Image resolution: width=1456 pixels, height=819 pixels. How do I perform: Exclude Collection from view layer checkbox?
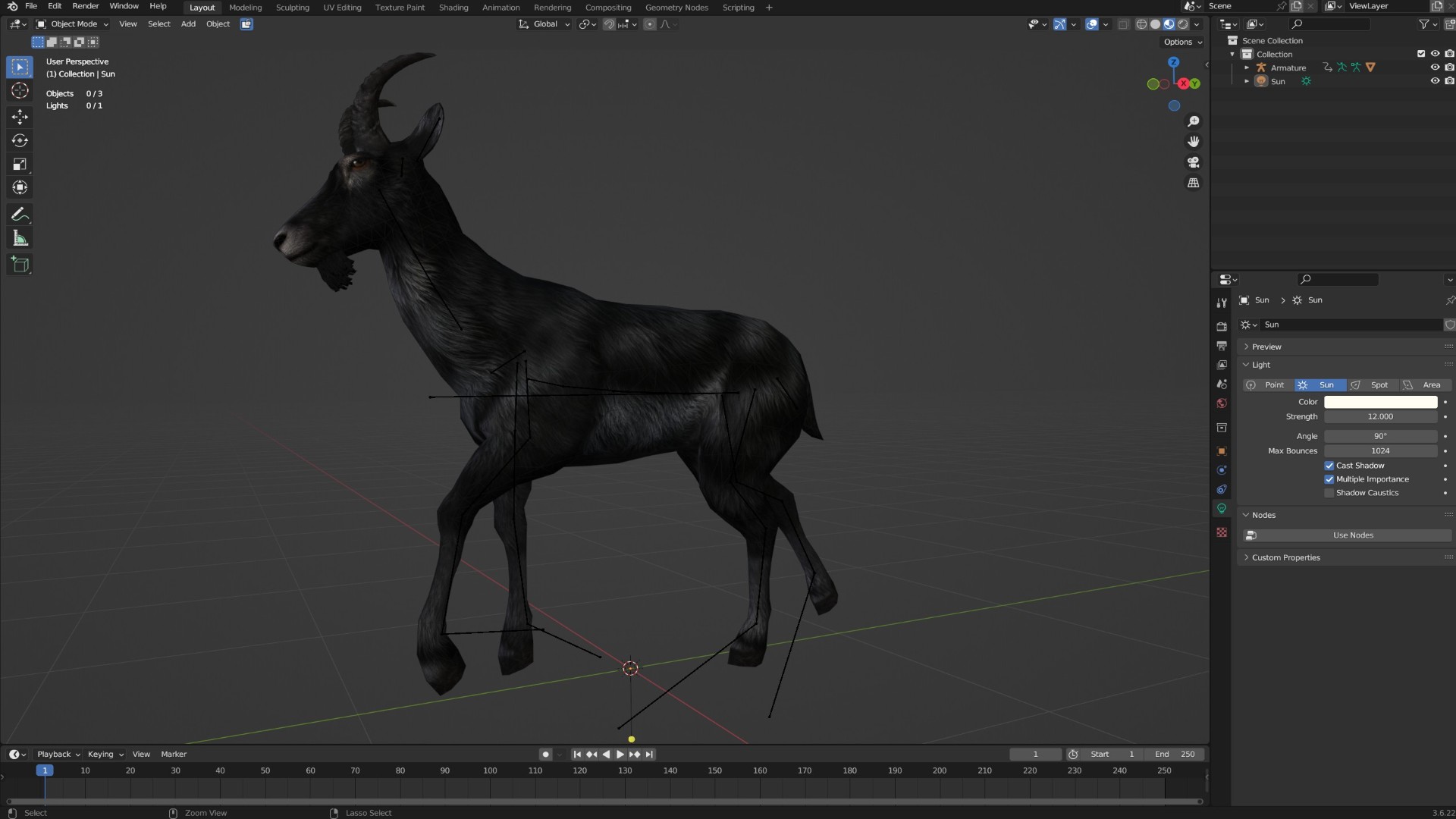pos(1421,54)
